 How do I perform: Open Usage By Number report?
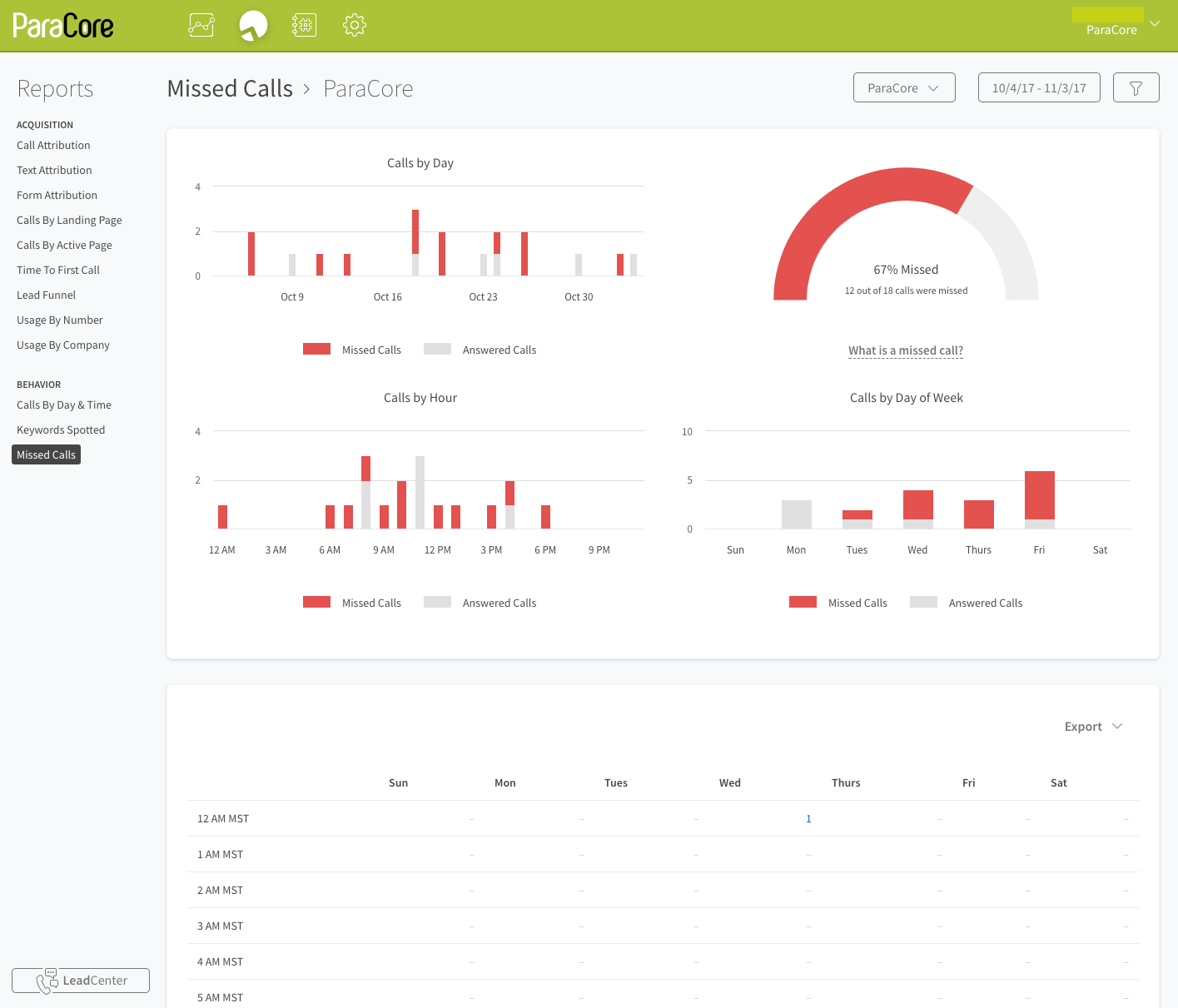coord(60,320)
